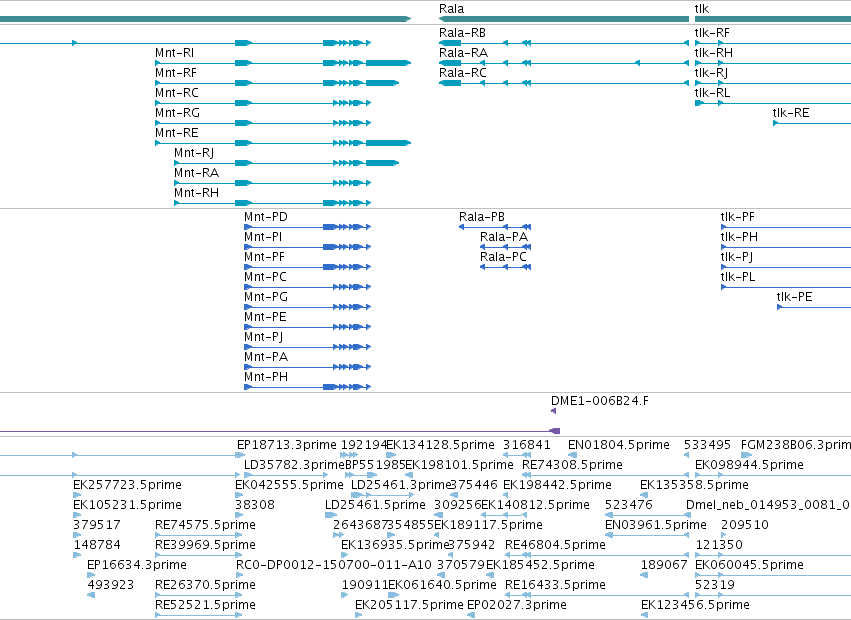The width and height of the screenshot is (851, 620).
Task: Select the Mnt-PG protein label
Action: tap(266, 297)
